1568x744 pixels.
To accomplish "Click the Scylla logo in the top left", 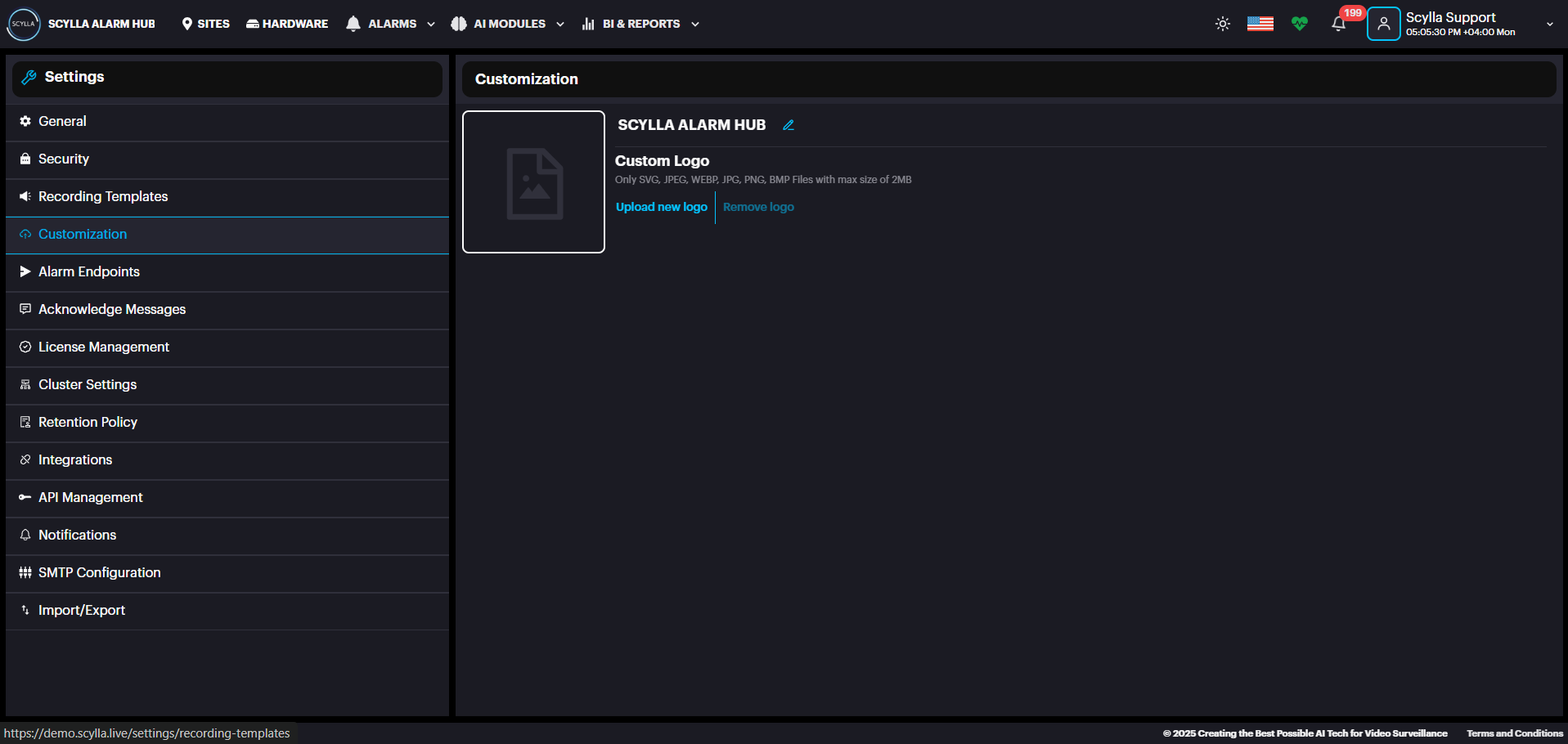I will tap(24, 24).
